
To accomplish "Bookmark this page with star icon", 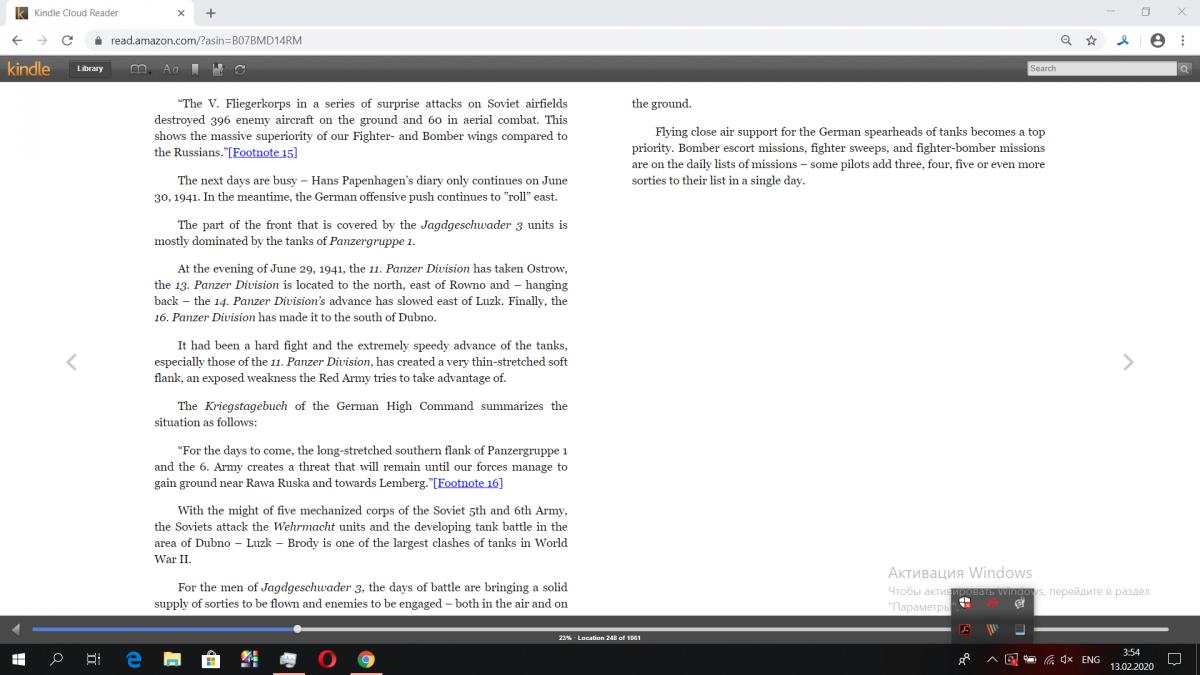I will coord(1092,41).
